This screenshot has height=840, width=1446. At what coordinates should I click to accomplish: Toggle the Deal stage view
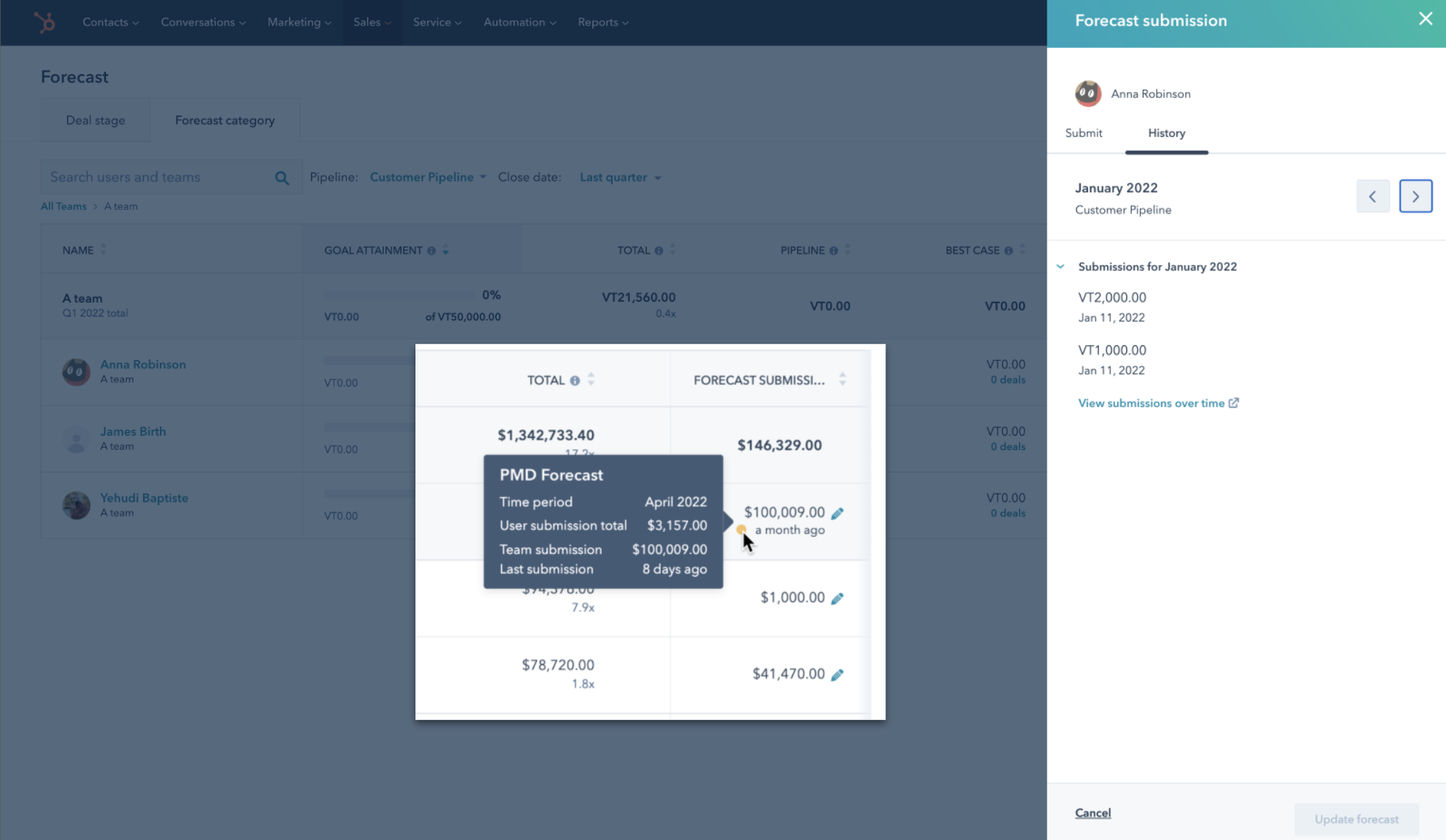pos(95,120)
